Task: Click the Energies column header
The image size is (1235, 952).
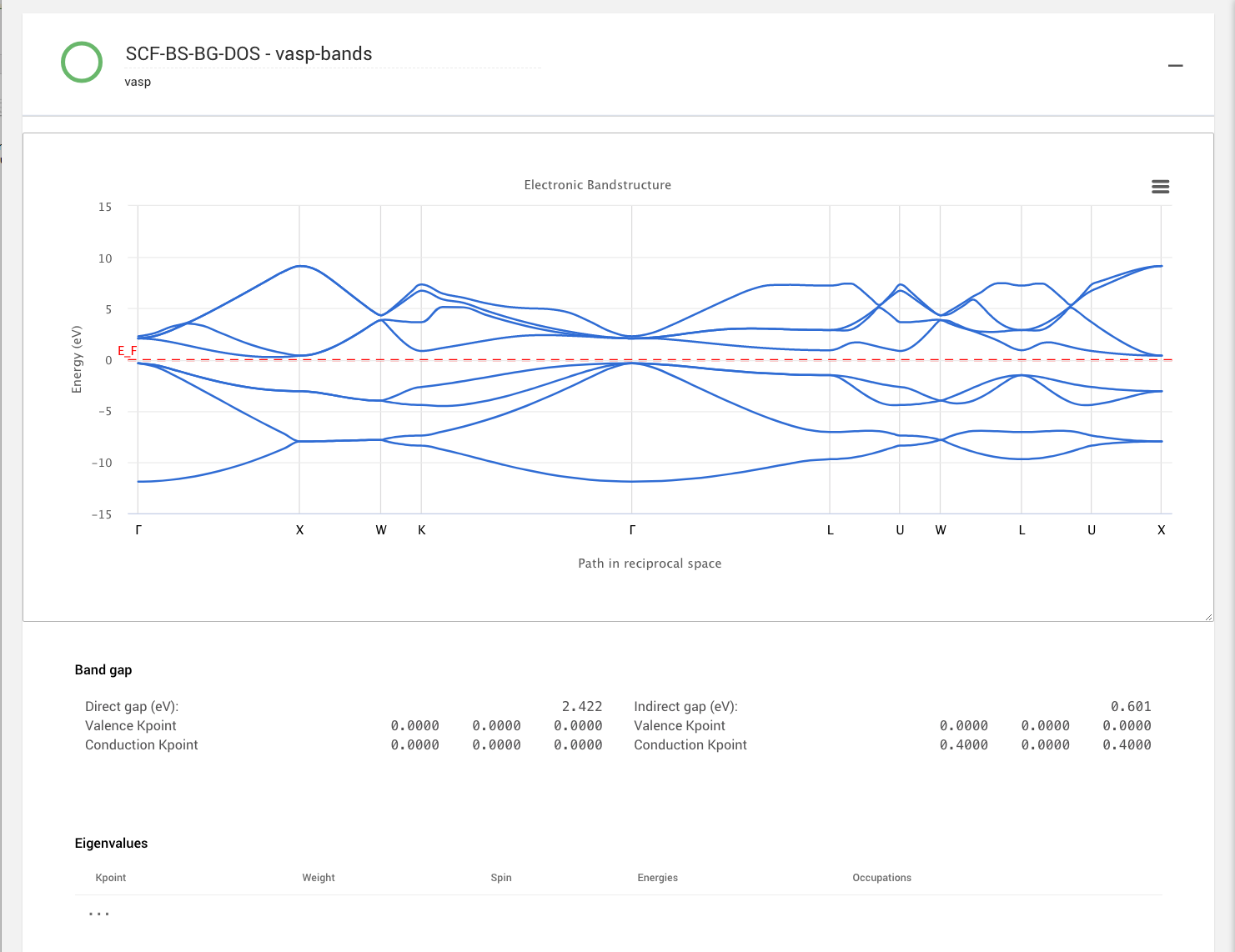Action: click(x=657, y=878)
